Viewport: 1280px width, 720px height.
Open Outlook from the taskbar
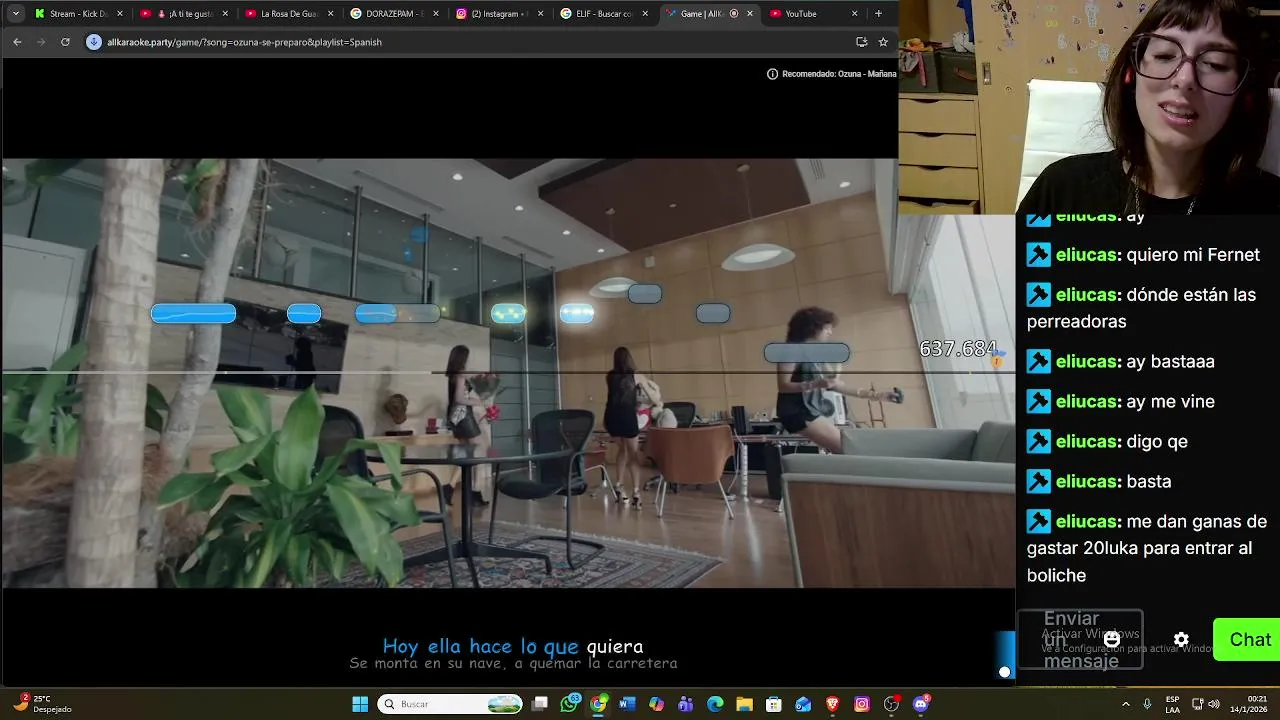tap(803, 704)
